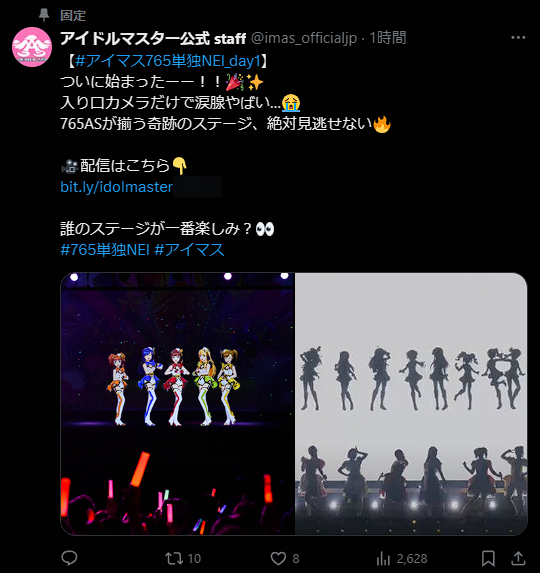Open hashtag #765単独NEI
The height and width of the screenshot is (573, 540).
point(105,250)
